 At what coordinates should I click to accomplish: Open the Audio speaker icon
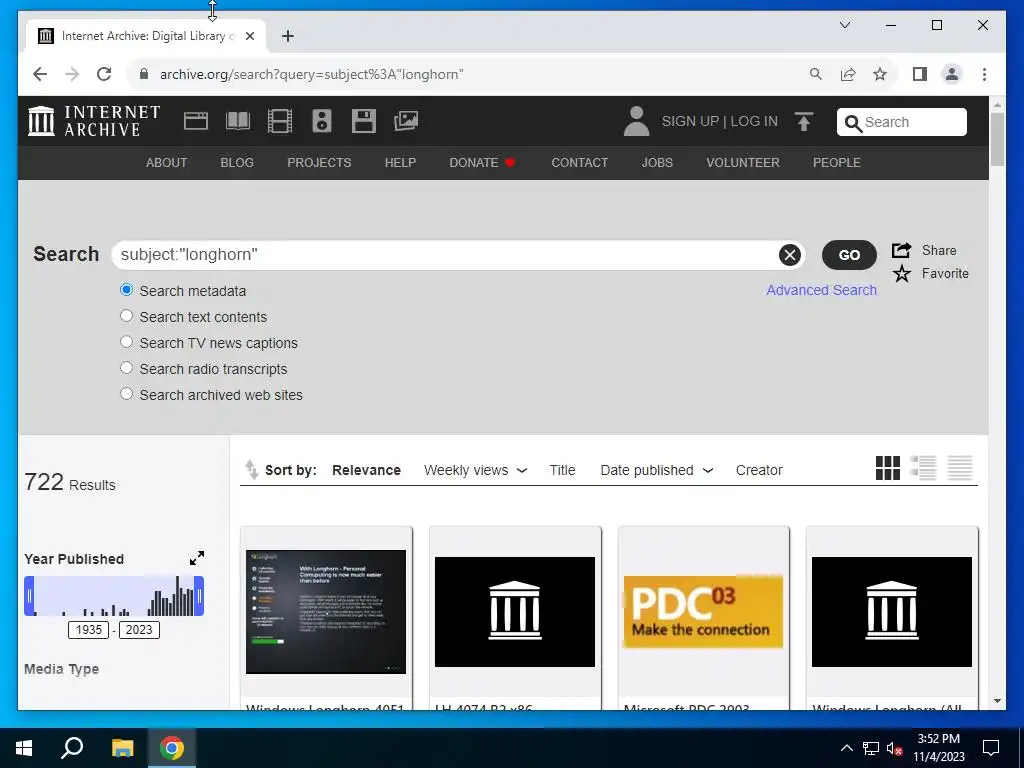click(x=321, y=121)
